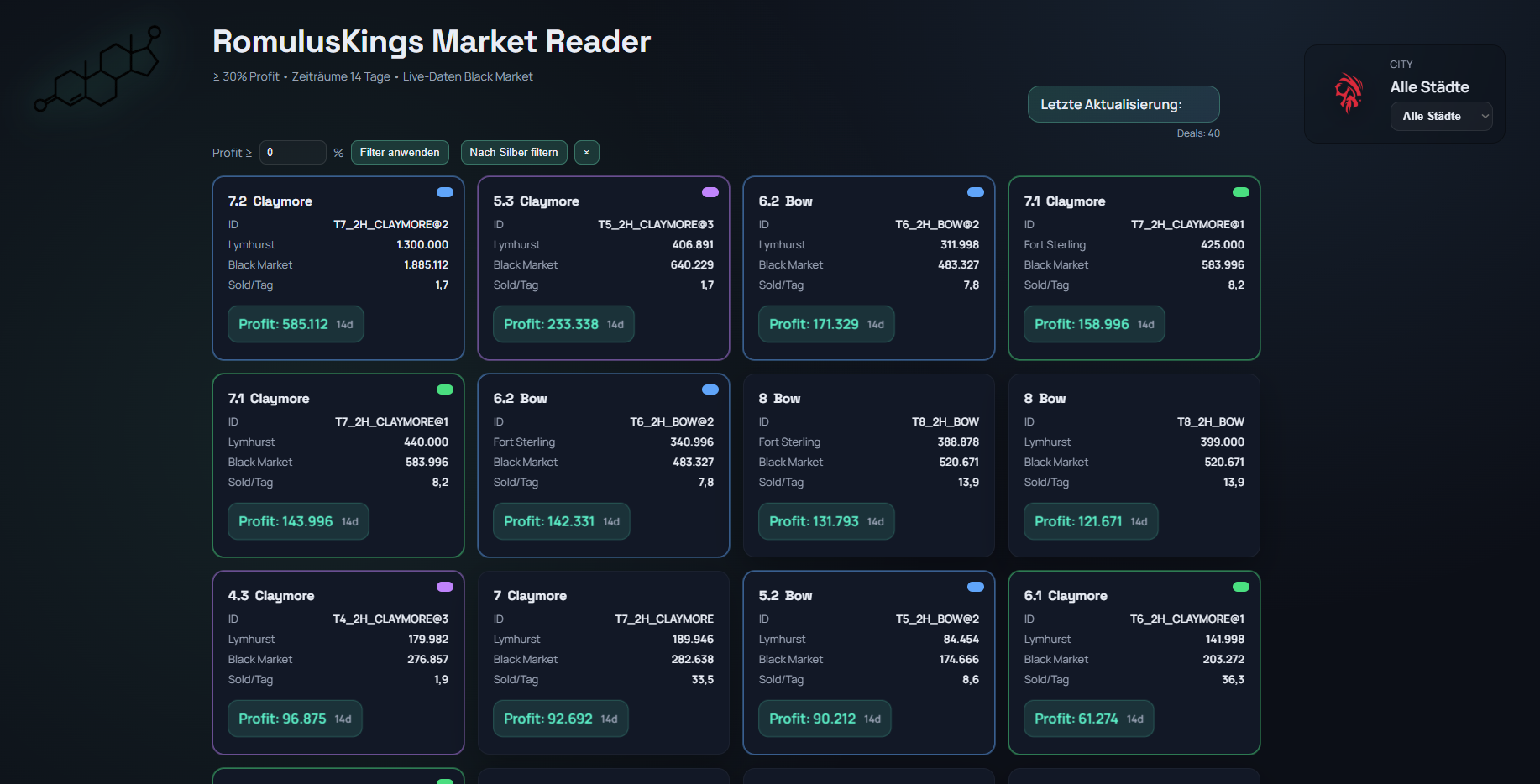The width and height of the screenshot is (1540, 784).
Task: Toggle the green status dot on 6.1 Claymore card
Action: (x=1241, y=586)
